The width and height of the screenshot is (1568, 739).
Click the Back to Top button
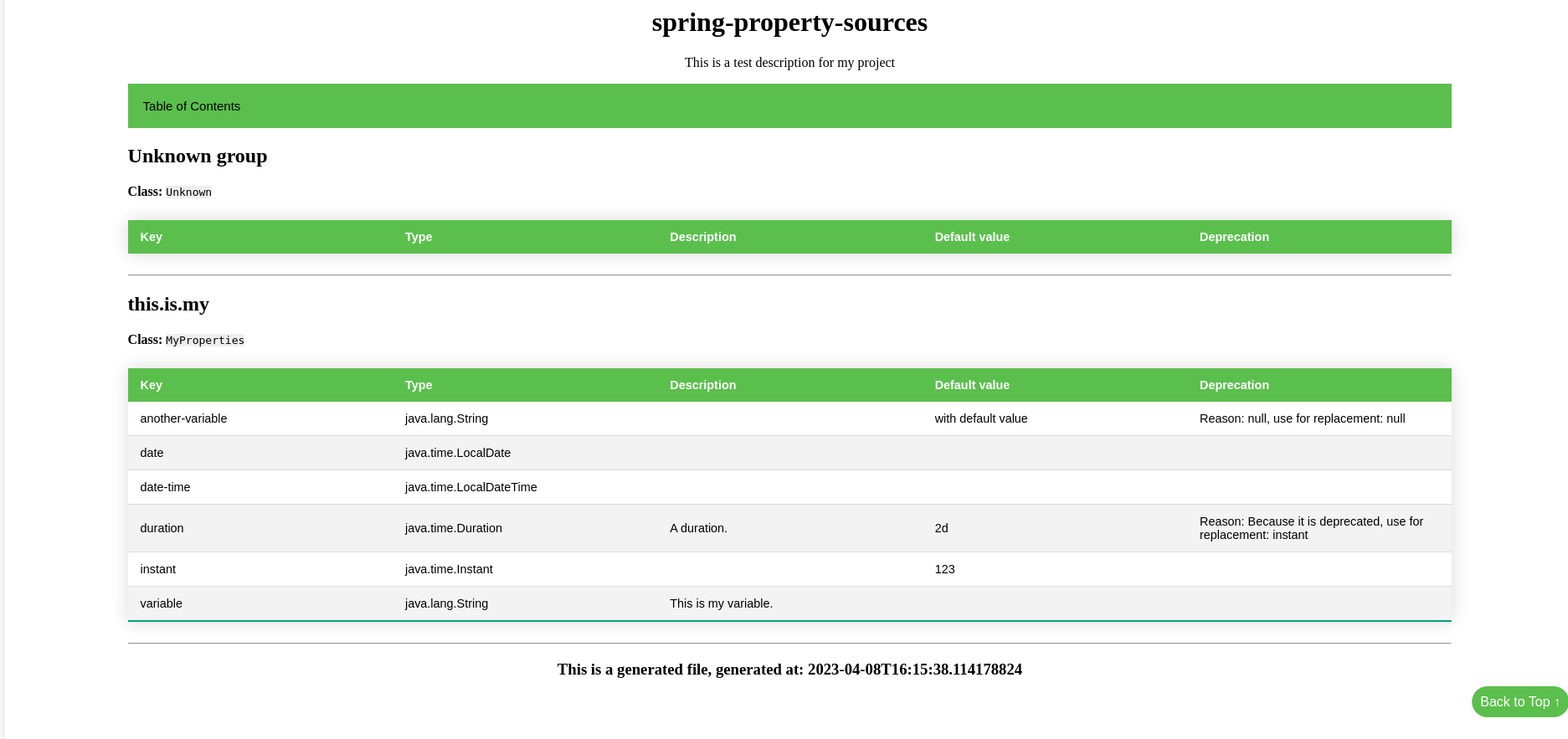(x=1519, y=702)
